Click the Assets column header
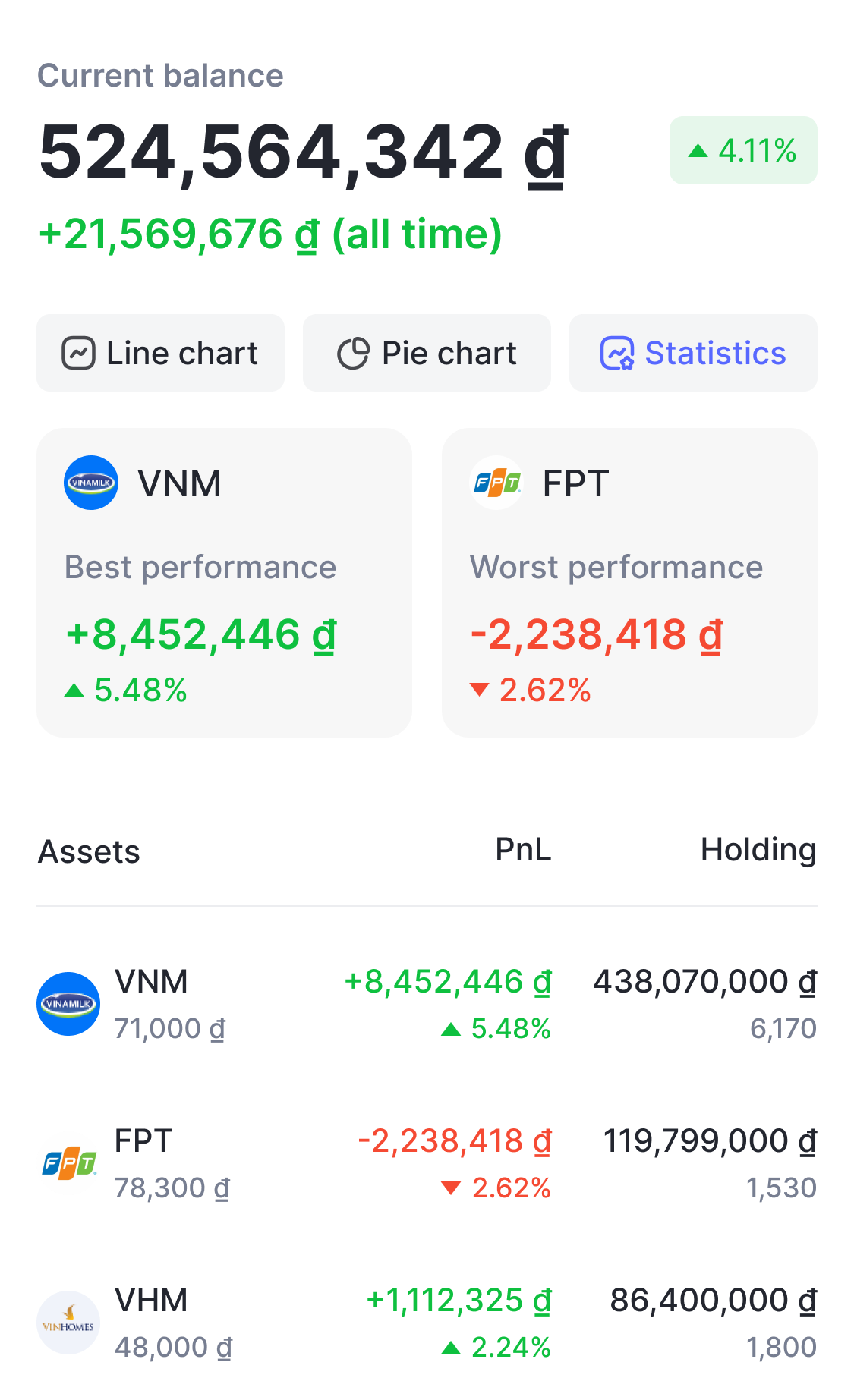This screenshot has width=854, height=1400. pyautogui.click(x=90, y=851)
